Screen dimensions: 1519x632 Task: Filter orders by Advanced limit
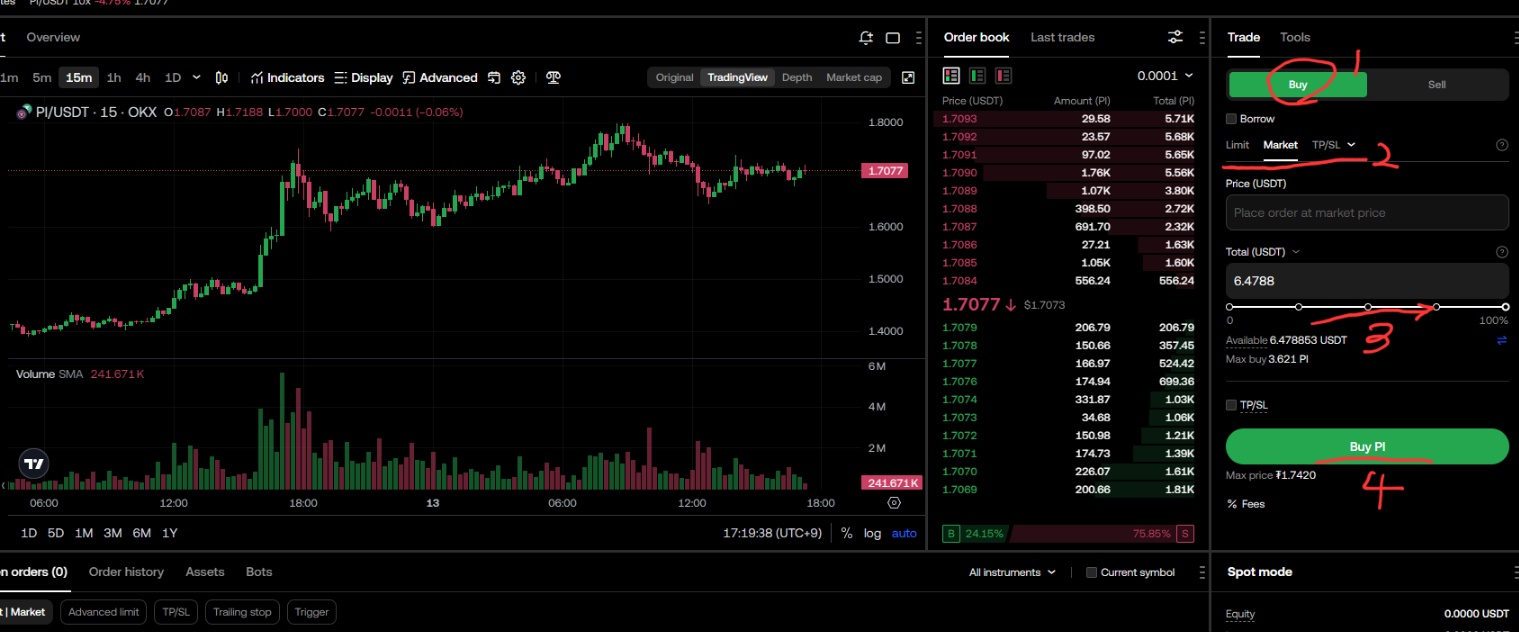(x=105, y=612)
